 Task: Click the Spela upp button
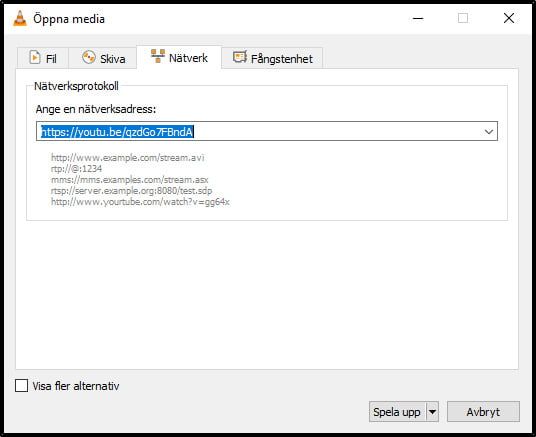click(x=397, y=412)
